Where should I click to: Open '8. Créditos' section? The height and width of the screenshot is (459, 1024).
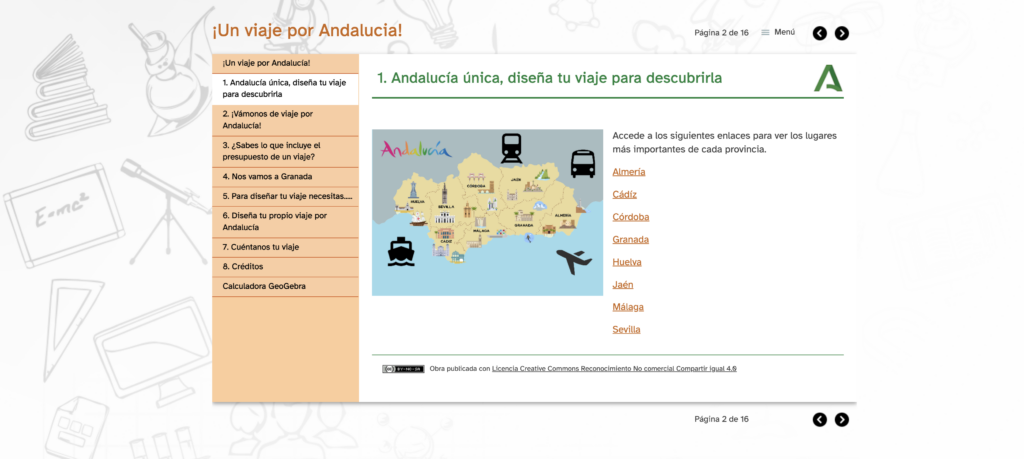285,267
